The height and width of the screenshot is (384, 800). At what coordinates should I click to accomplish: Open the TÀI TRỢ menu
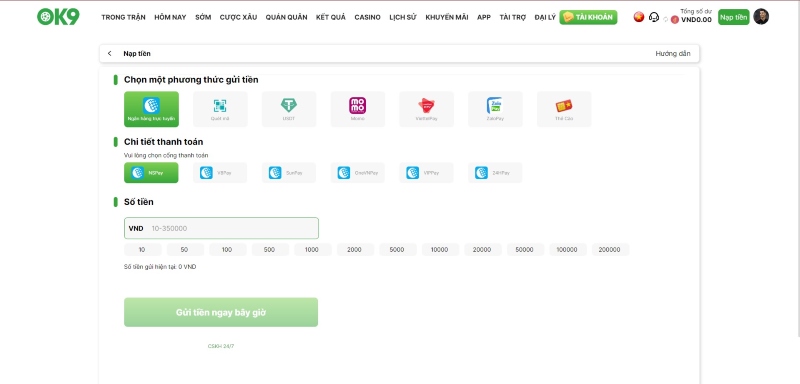click(x=513, y=17)
